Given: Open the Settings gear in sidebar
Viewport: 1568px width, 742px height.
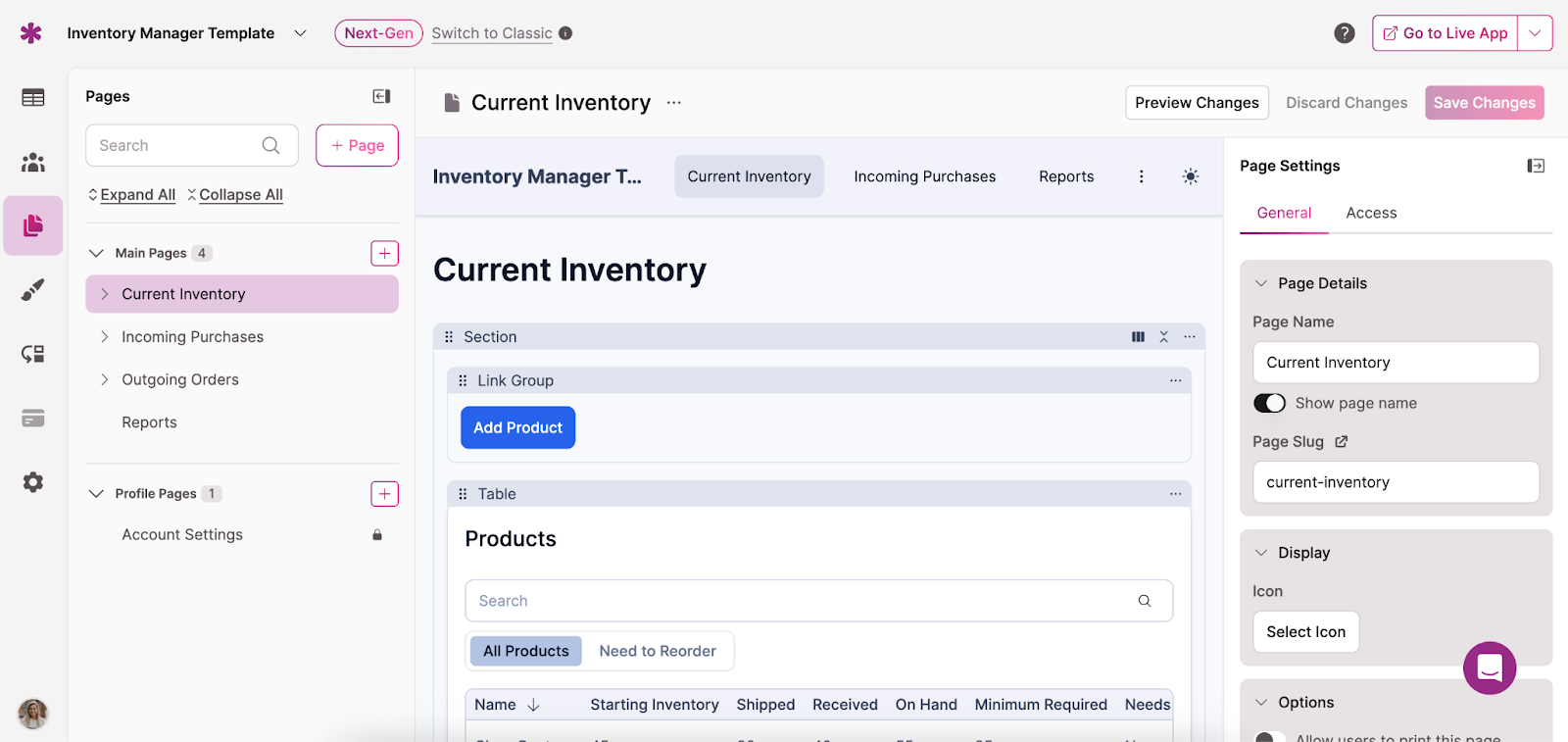Looking at the screenshot, I should coord(33,482).
